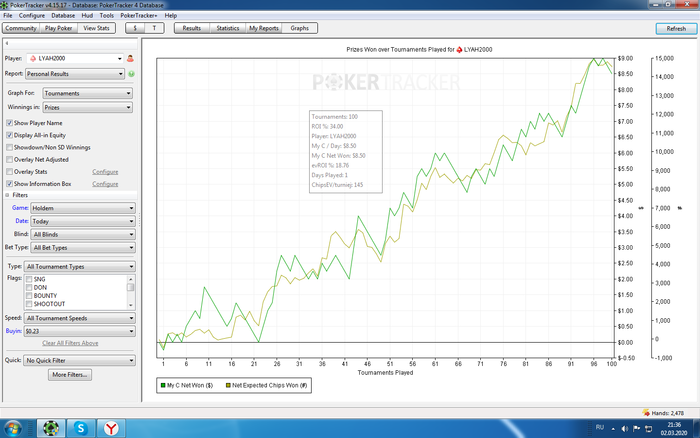Open the Tools menu
Image resolution: width=700 pixels, height=438 pixels.
(107, 15)
